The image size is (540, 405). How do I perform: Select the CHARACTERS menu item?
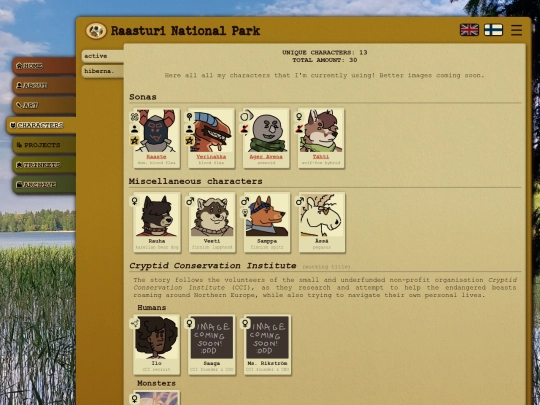click(41, 125)
